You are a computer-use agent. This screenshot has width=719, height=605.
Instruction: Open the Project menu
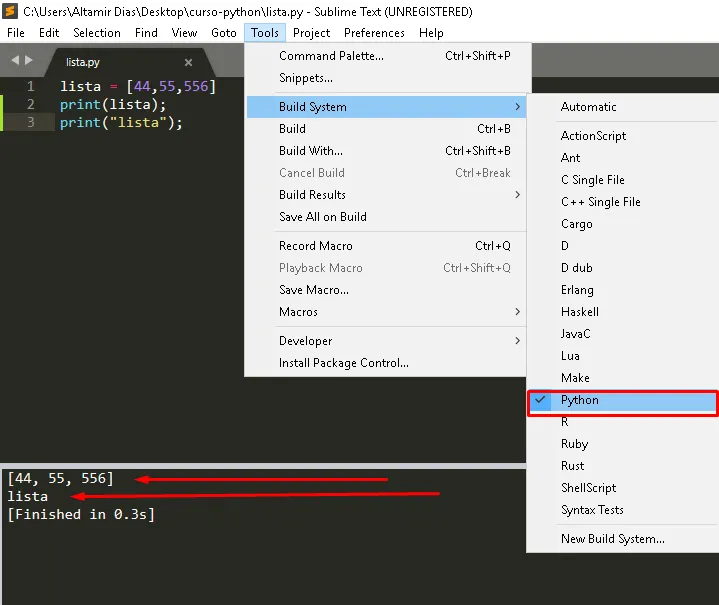(311, 33)
